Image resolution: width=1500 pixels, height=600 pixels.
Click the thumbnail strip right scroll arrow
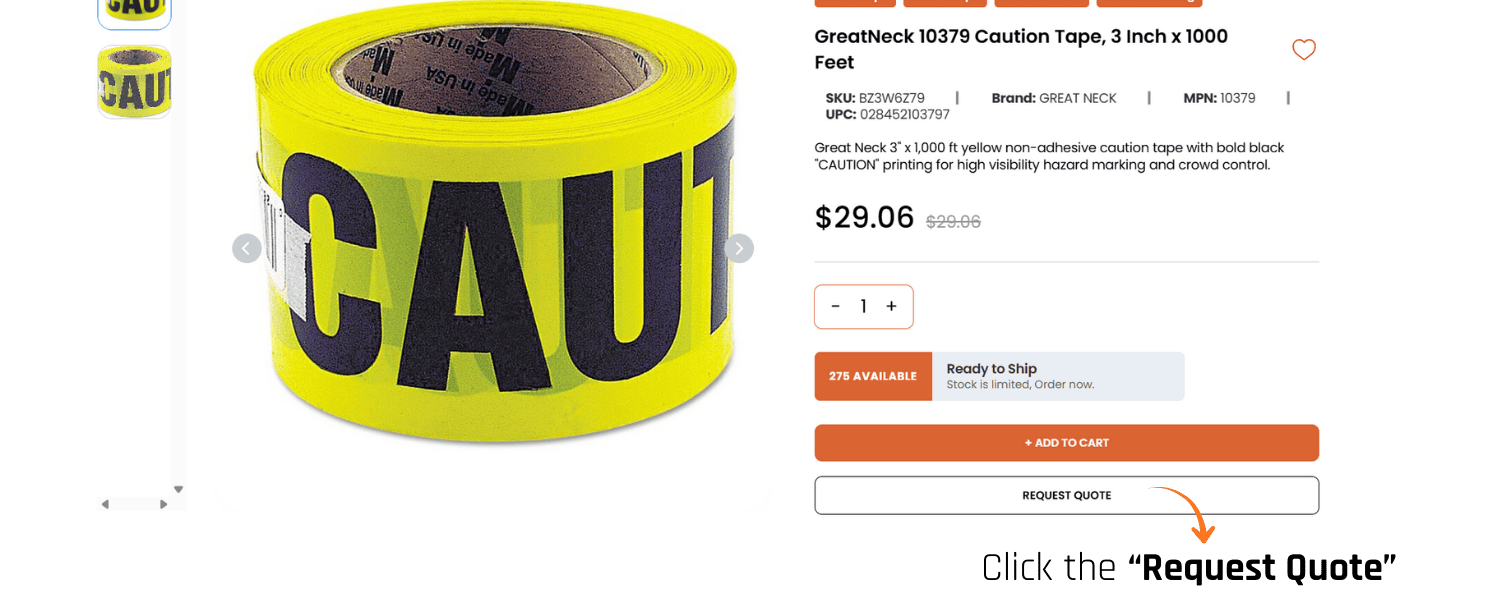coord(164,504)
